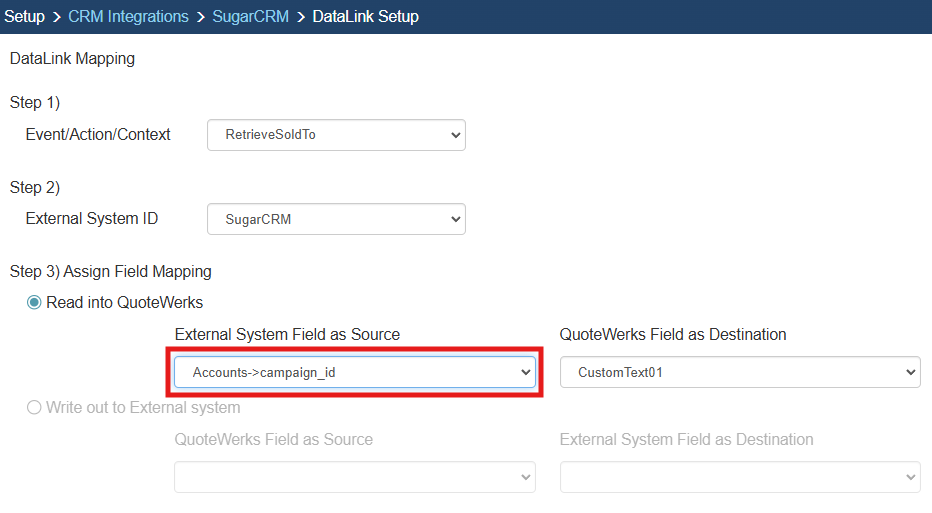Click the empty External System Field as Destination dropdown
Image resolution: width=932 pixels, height=513 pixels.
[x=739, y=477]
